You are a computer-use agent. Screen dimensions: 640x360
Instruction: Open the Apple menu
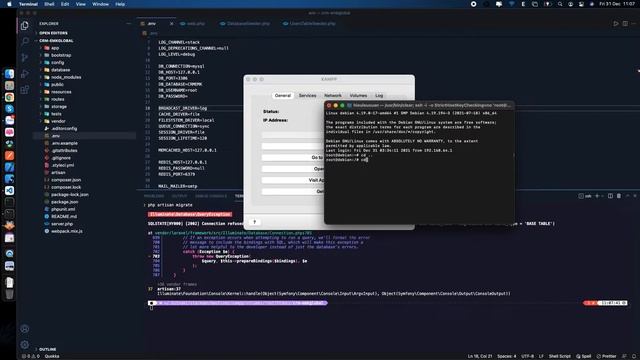pyautogui.click(x=9, y=4)
